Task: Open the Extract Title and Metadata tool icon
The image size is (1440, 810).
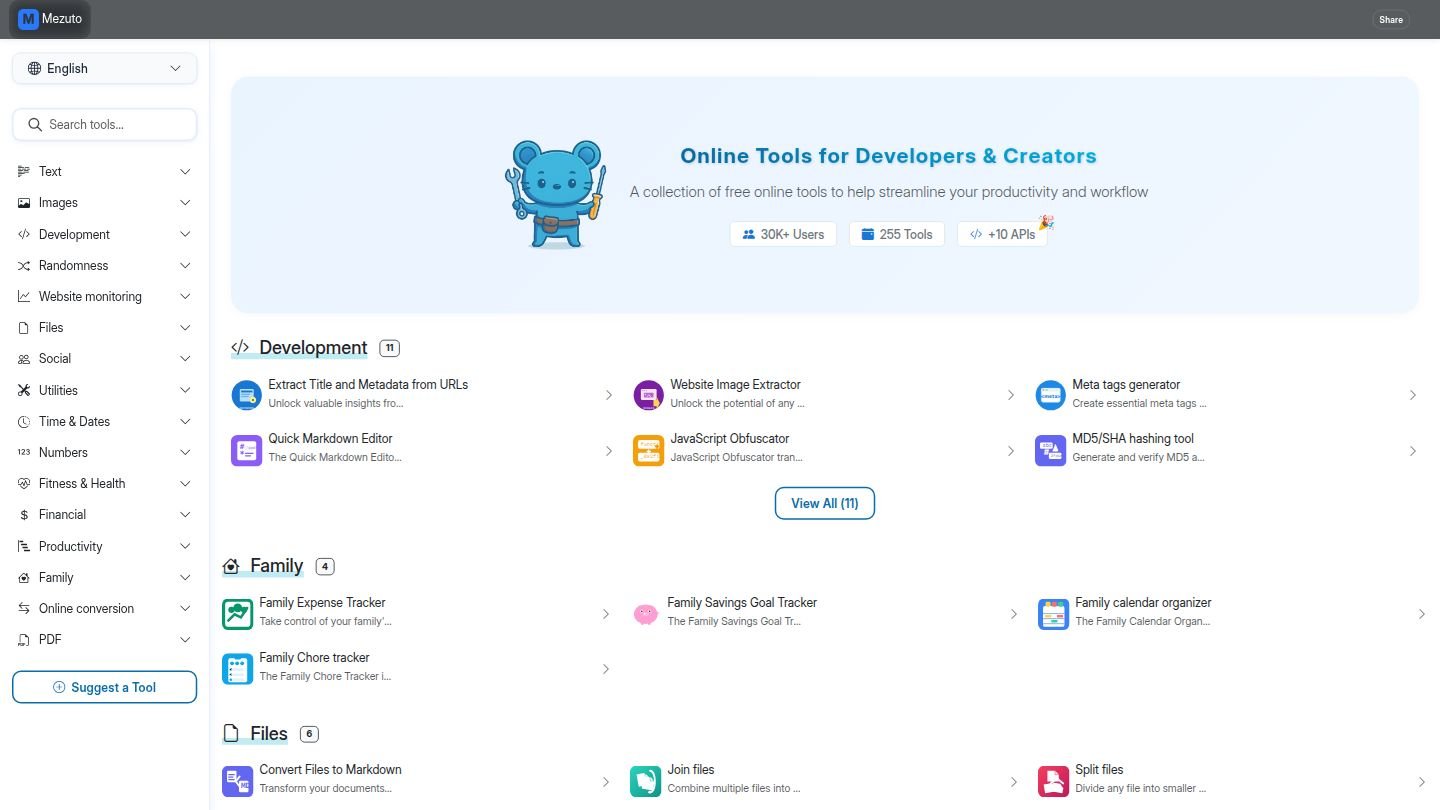Action: [246, 395]
